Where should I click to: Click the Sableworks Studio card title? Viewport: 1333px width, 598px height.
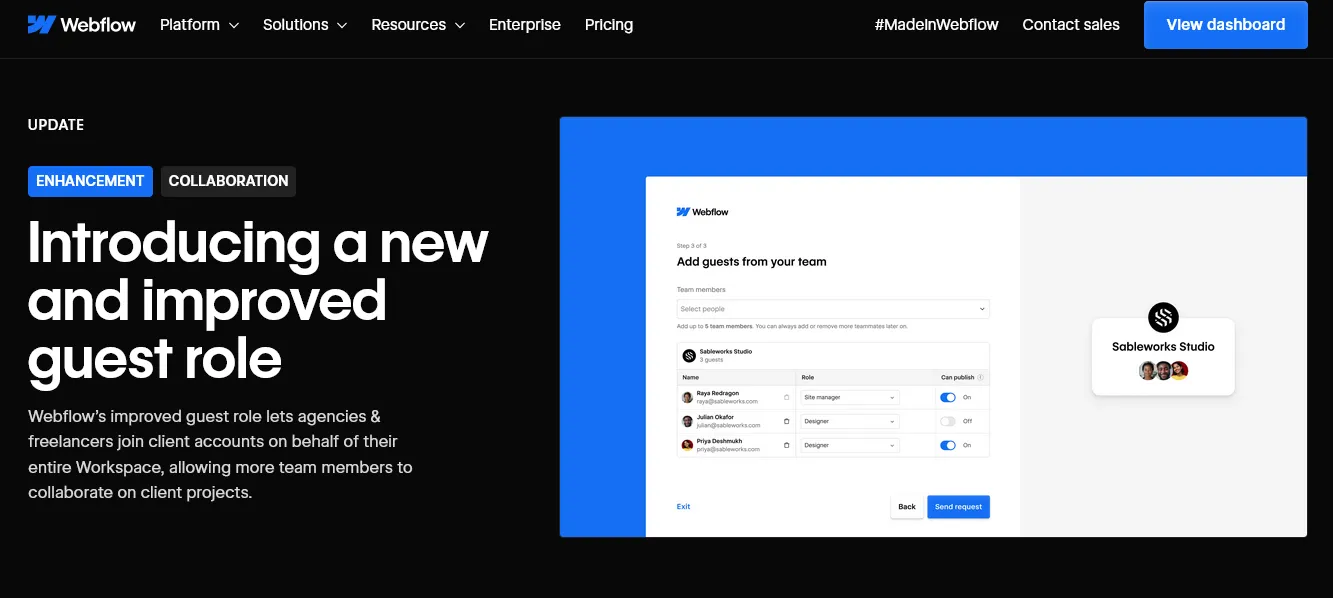[x=1163, y=347]
